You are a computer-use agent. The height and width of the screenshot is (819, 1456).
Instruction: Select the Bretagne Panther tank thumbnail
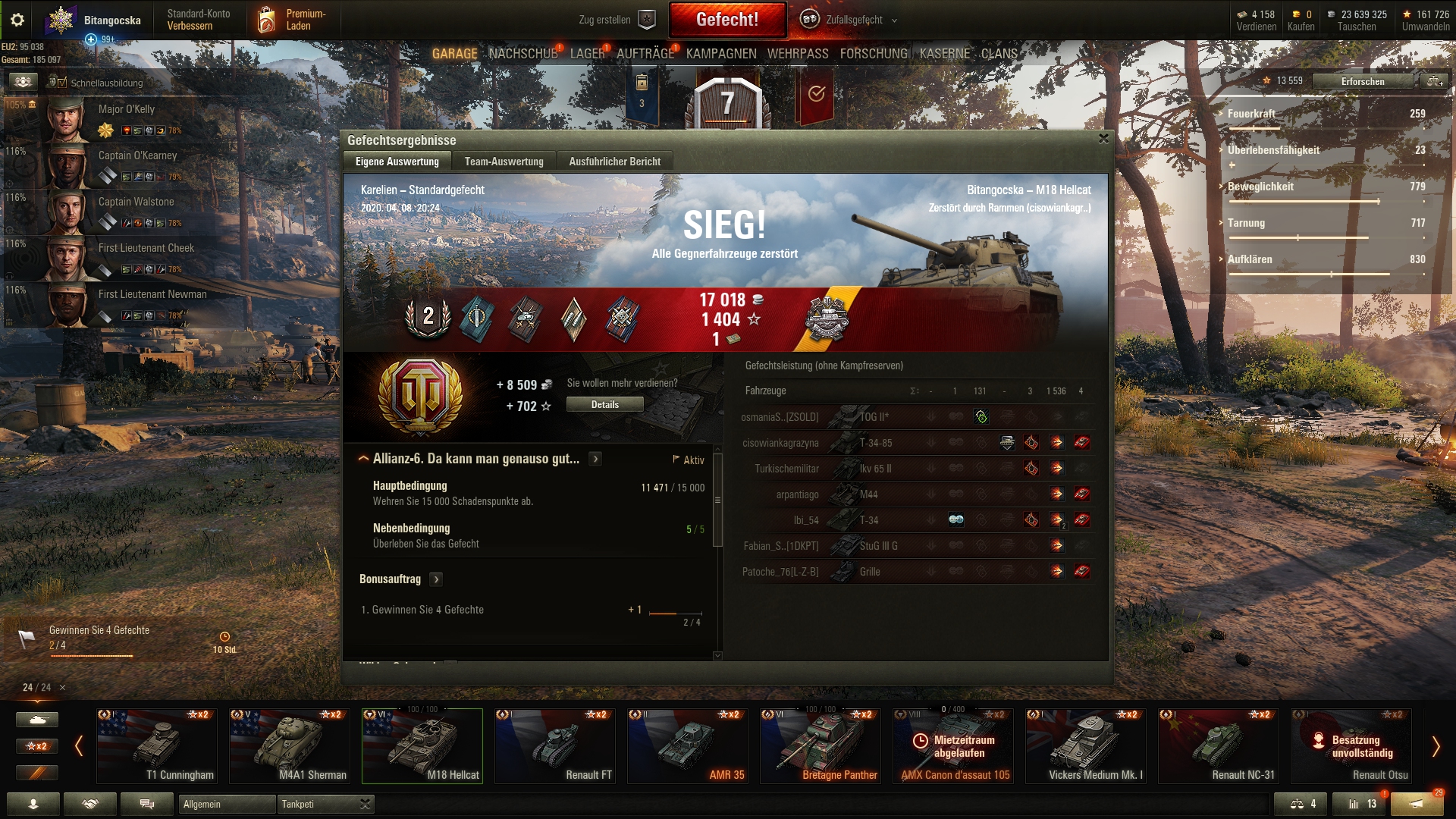pyautogui.click(x=821, y=746)
